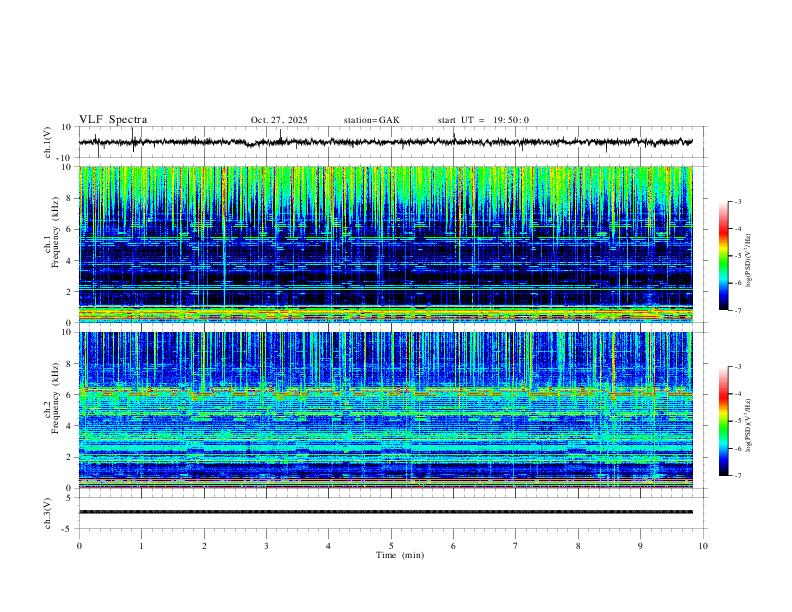This screenshot has width=792, height=612.
Task: Click the "2" kHz tick on ch.2 frequency axis
Action: click(70, 457)
